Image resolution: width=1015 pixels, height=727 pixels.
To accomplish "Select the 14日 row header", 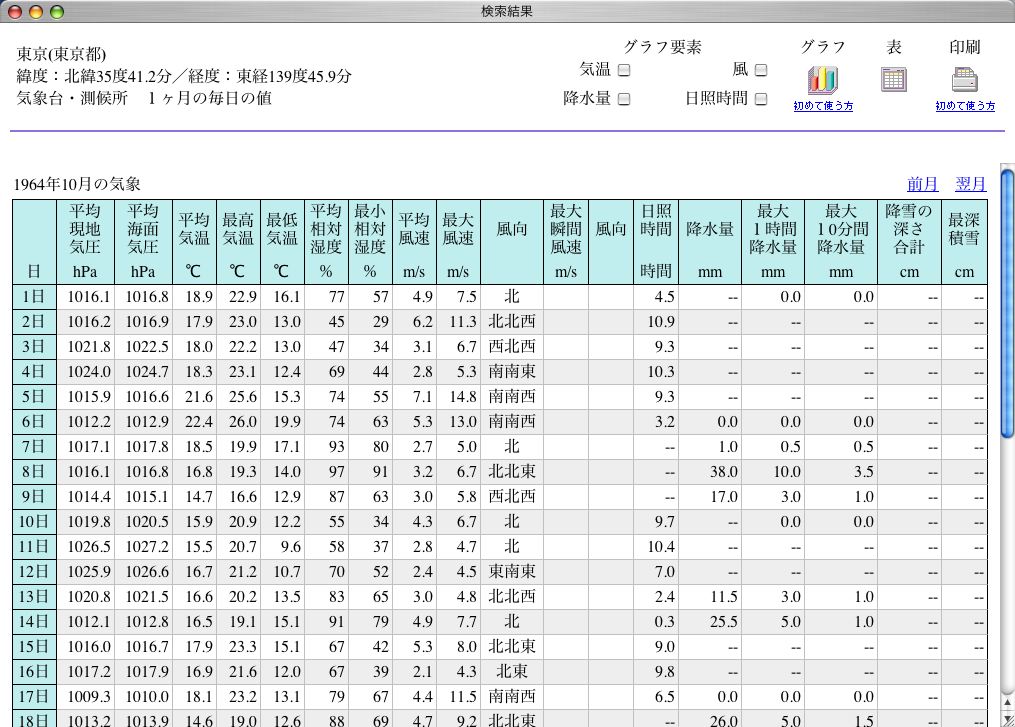I will [34, 622].
